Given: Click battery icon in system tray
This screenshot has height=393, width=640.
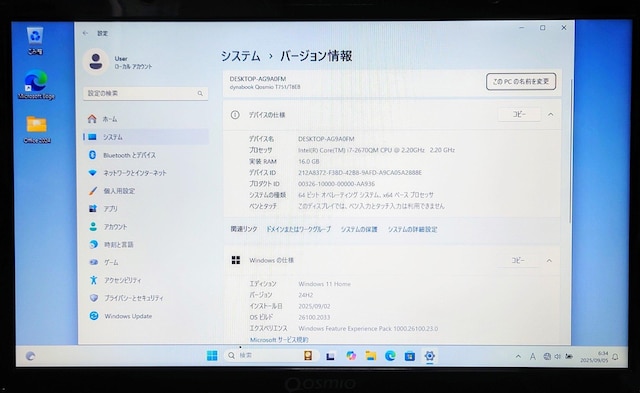Looking at the screenshot, I should pos(569,357).
